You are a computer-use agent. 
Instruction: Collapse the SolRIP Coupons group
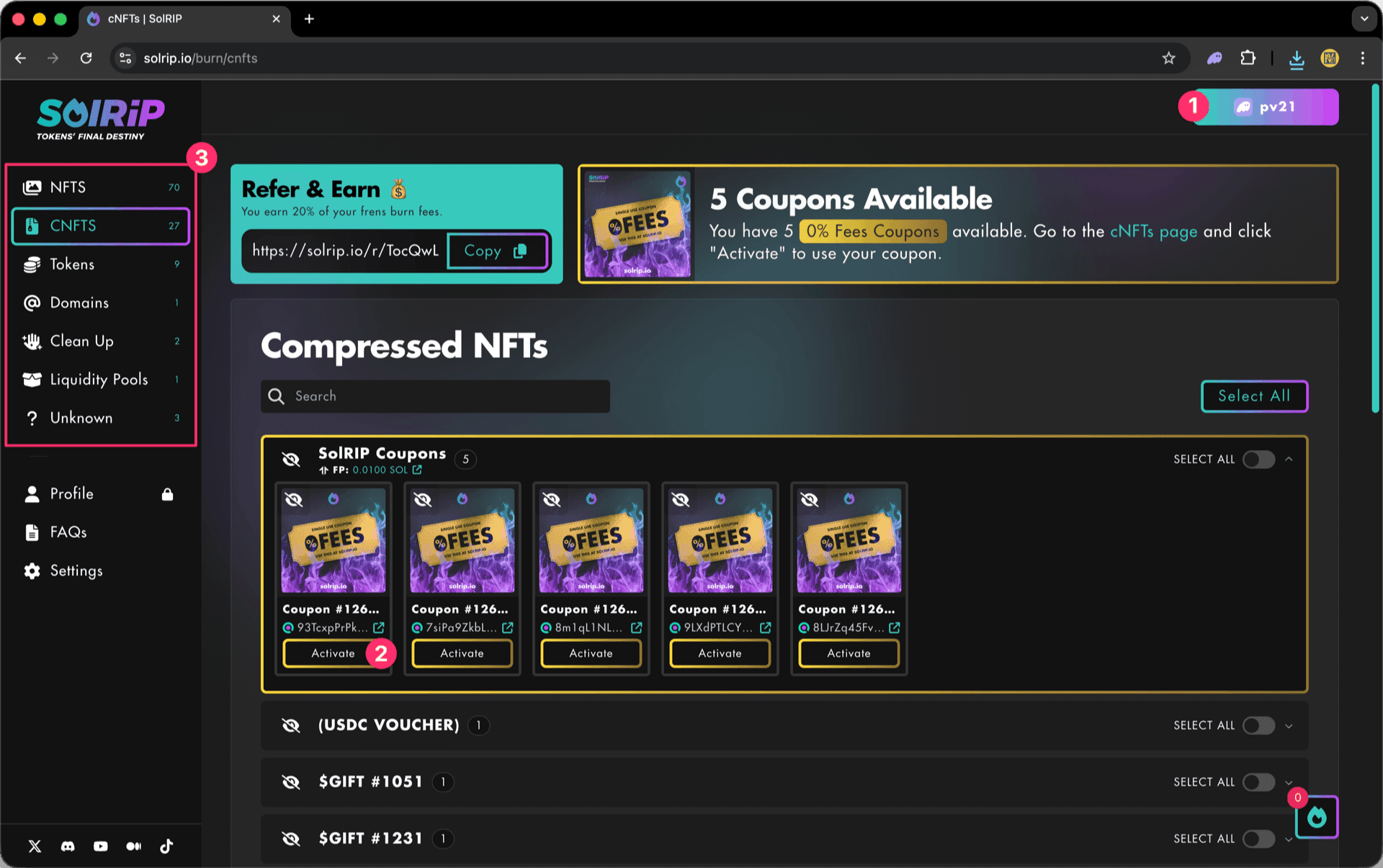point(1289,460)
